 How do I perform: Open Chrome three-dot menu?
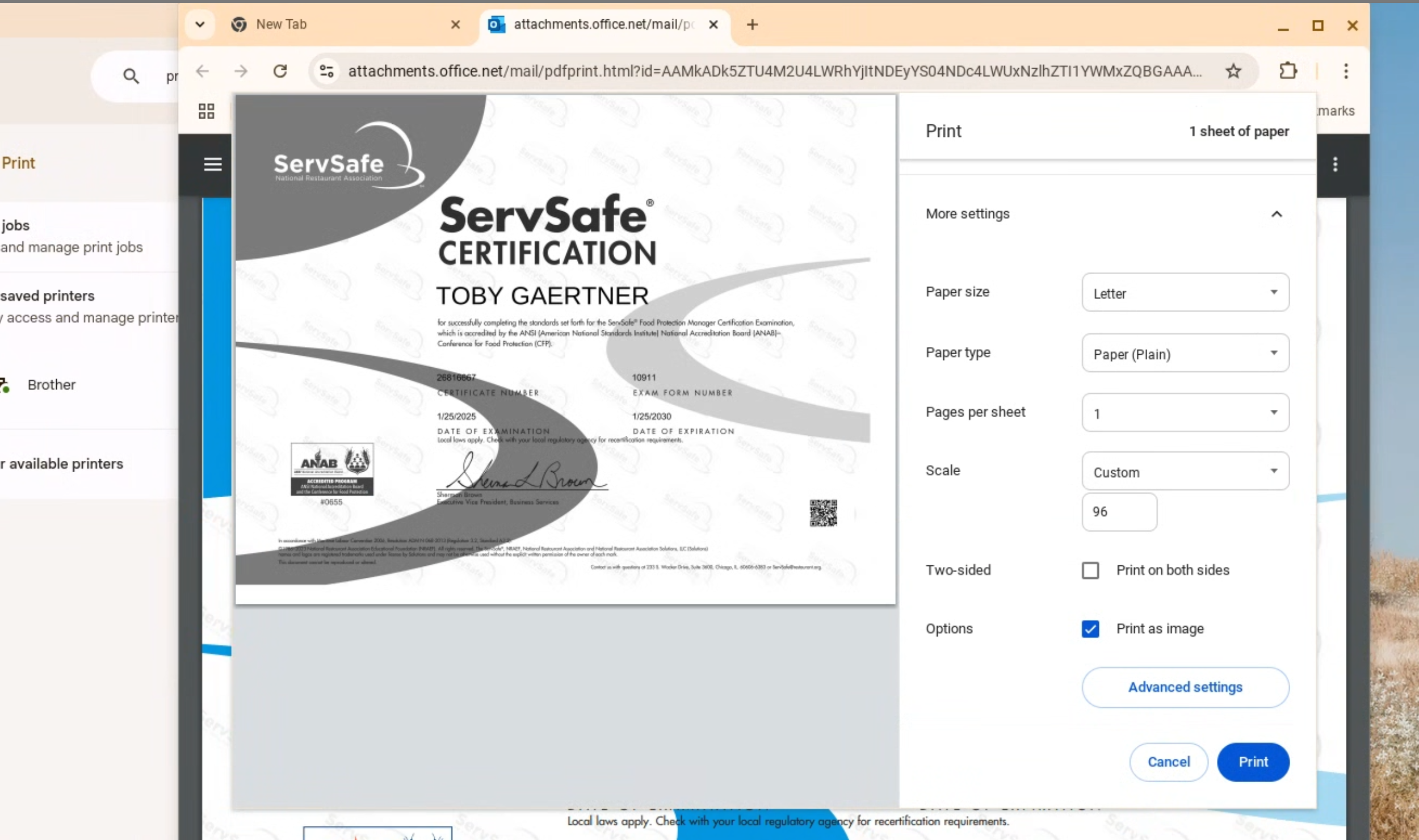[x=1346, y=71]
